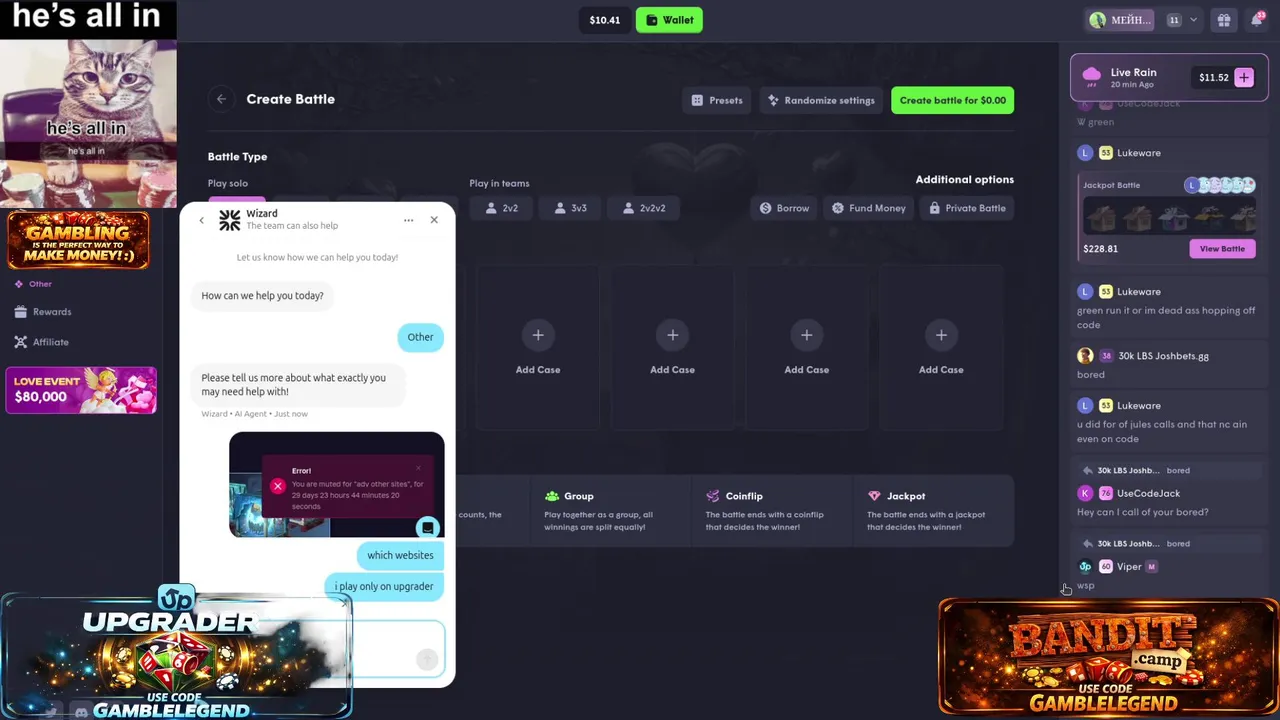Expand the user profile dropdown arrow
Image resolution: width=1280 pixels, height=720 pixels.
click(1193, 20)
